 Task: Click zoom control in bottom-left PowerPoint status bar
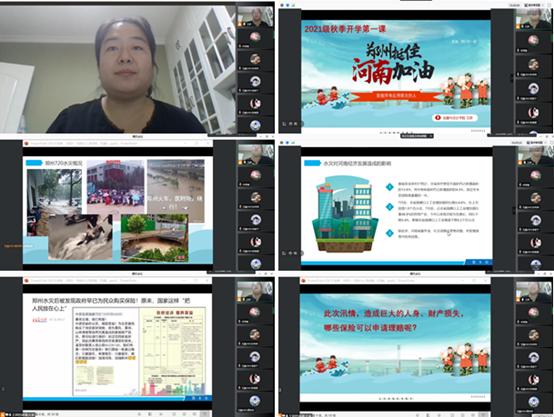point(204,414)
